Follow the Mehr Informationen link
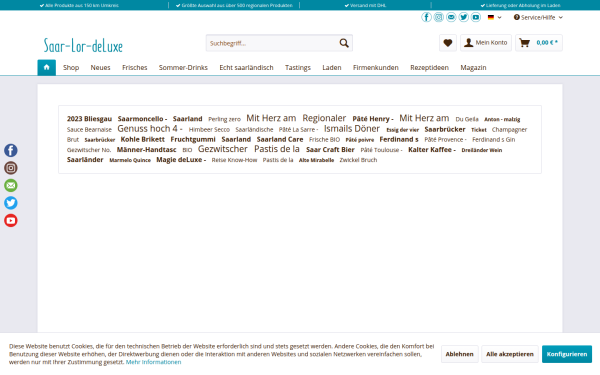600x375 pixels. (x=153, y=362)
